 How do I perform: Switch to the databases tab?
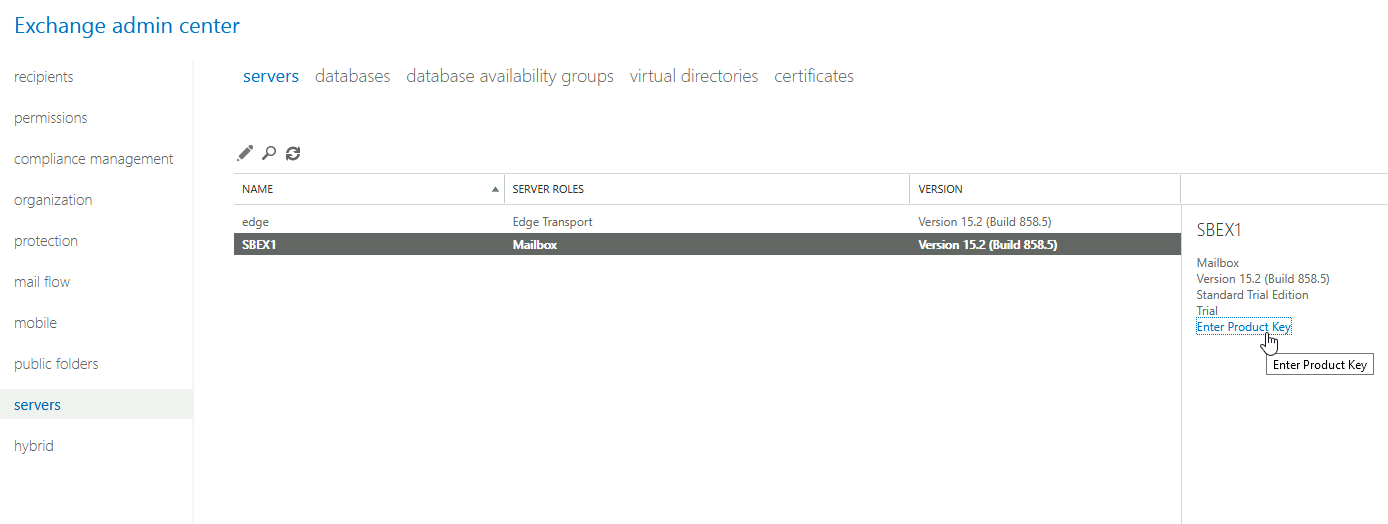click(353, 76)
